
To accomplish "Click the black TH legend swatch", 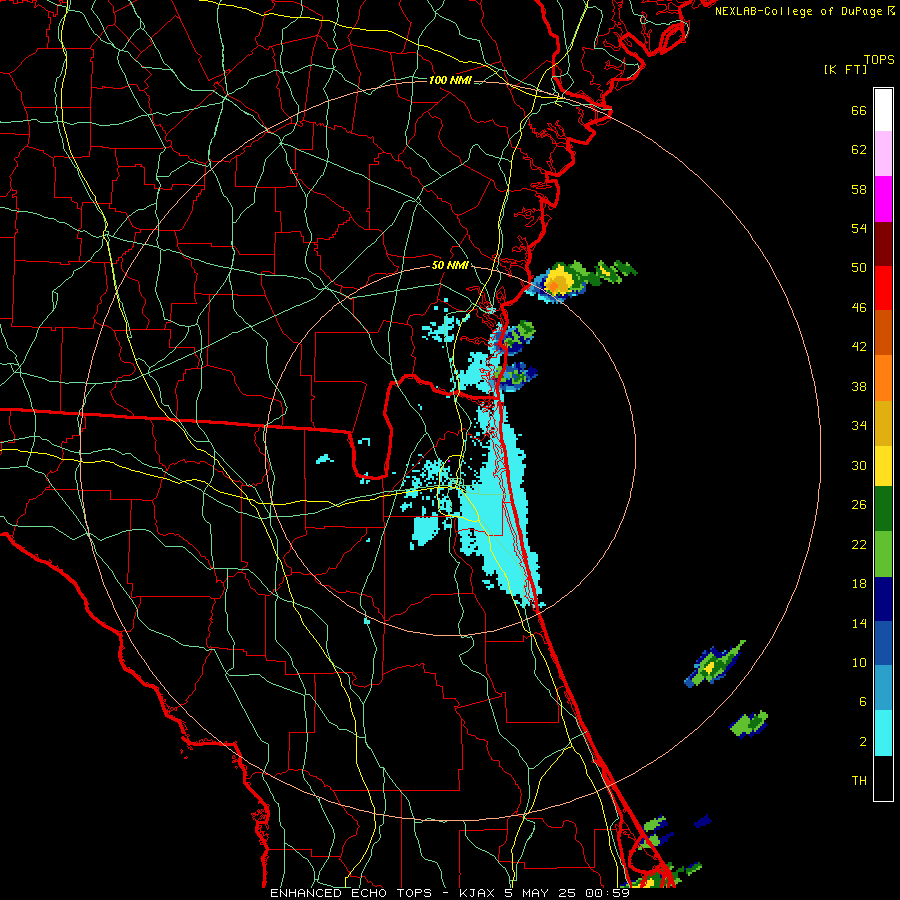I will click(883, 778).
